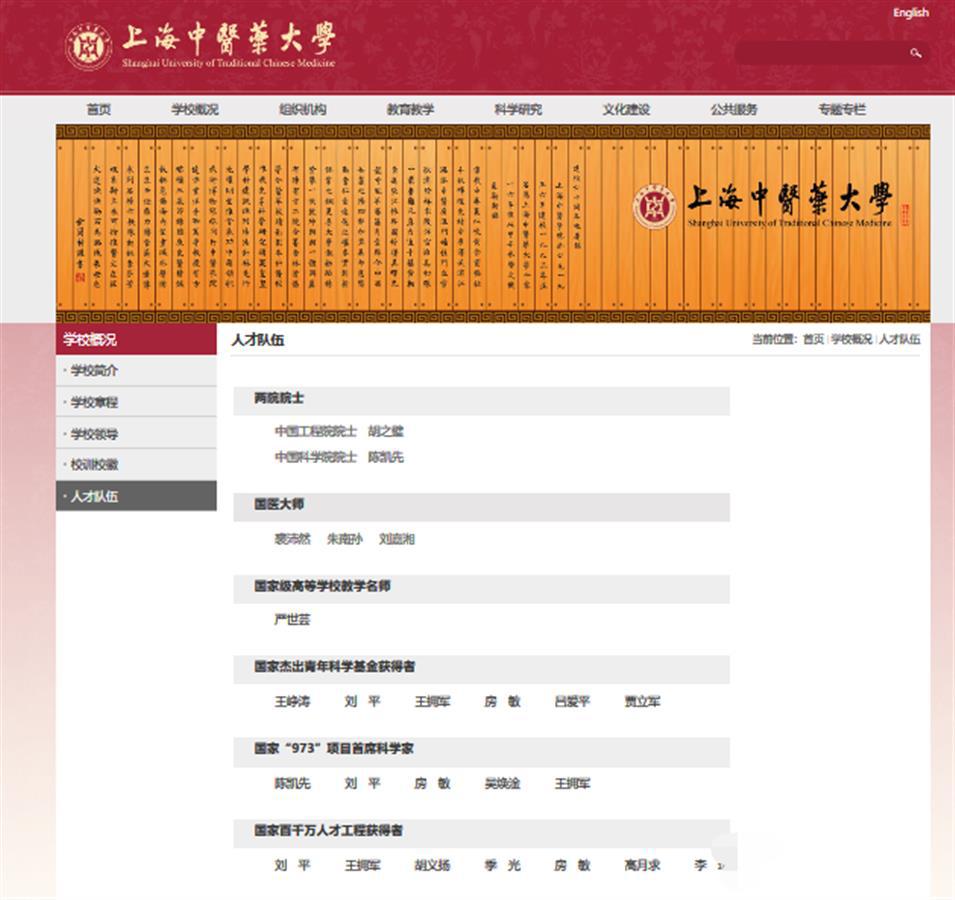Switch the site language to English
Image resolution: width=955 pixels, height=900 pixels.
tap(910, 13)
